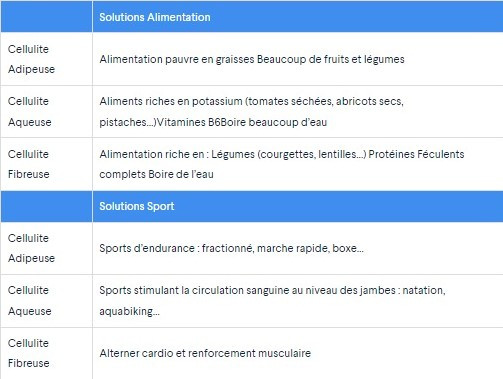503x379 pixels.
Task: Select Cellulite Adipeuse label under Solutions Sport
Action: 31,248
